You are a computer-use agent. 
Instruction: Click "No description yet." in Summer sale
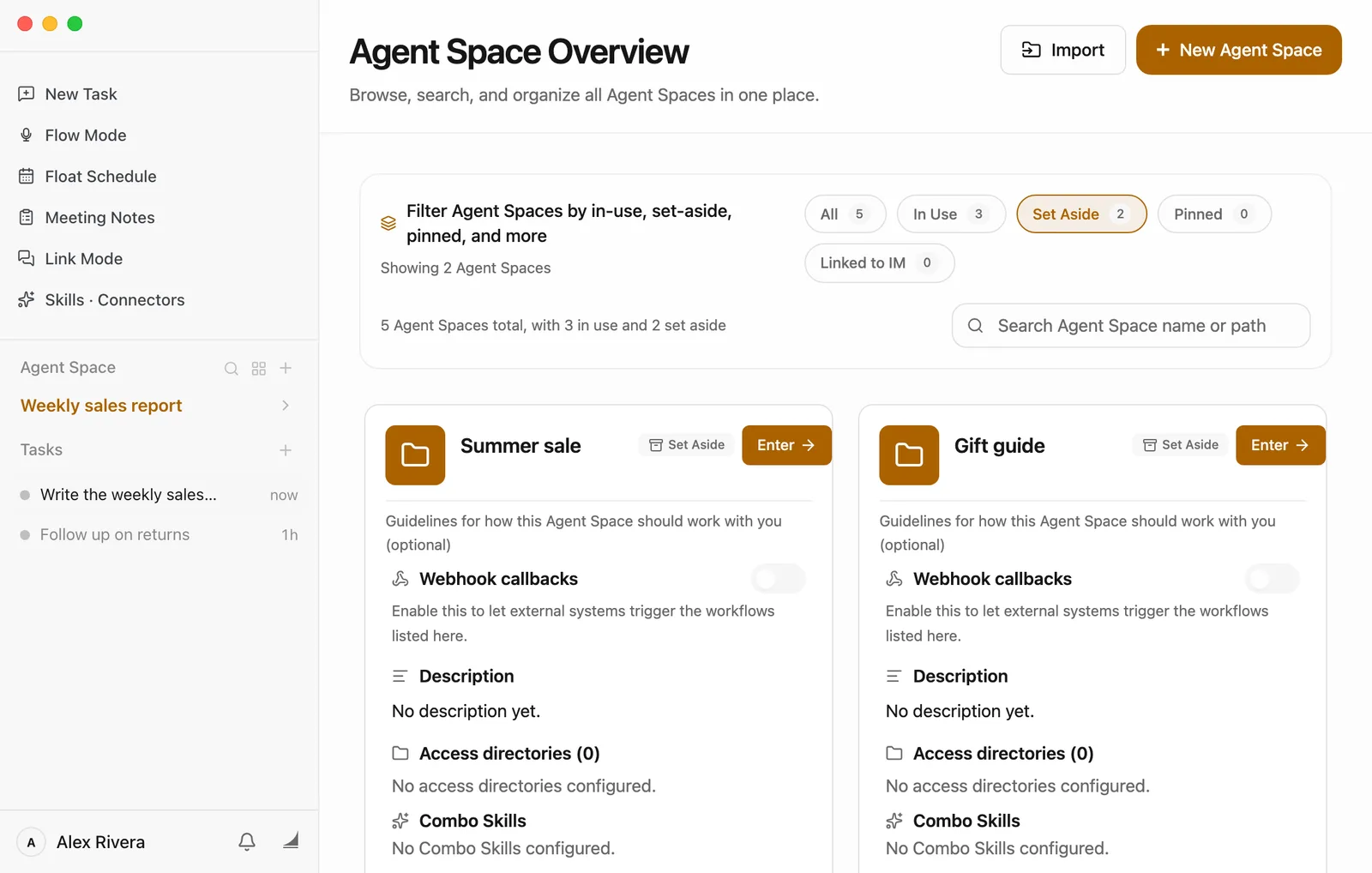pos(466,711)
